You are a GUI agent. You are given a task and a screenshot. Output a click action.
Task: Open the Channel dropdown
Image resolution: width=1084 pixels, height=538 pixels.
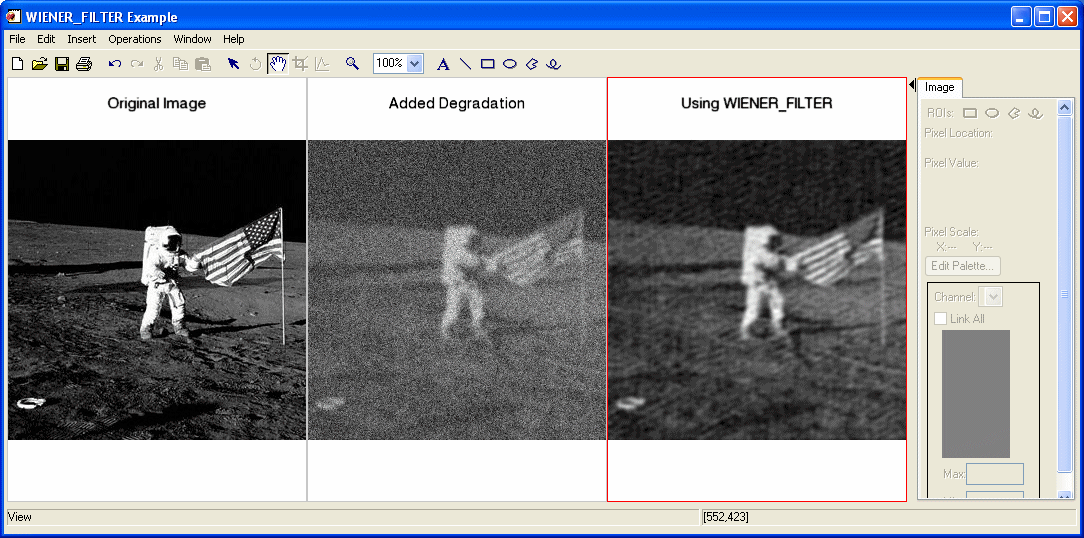994,297
